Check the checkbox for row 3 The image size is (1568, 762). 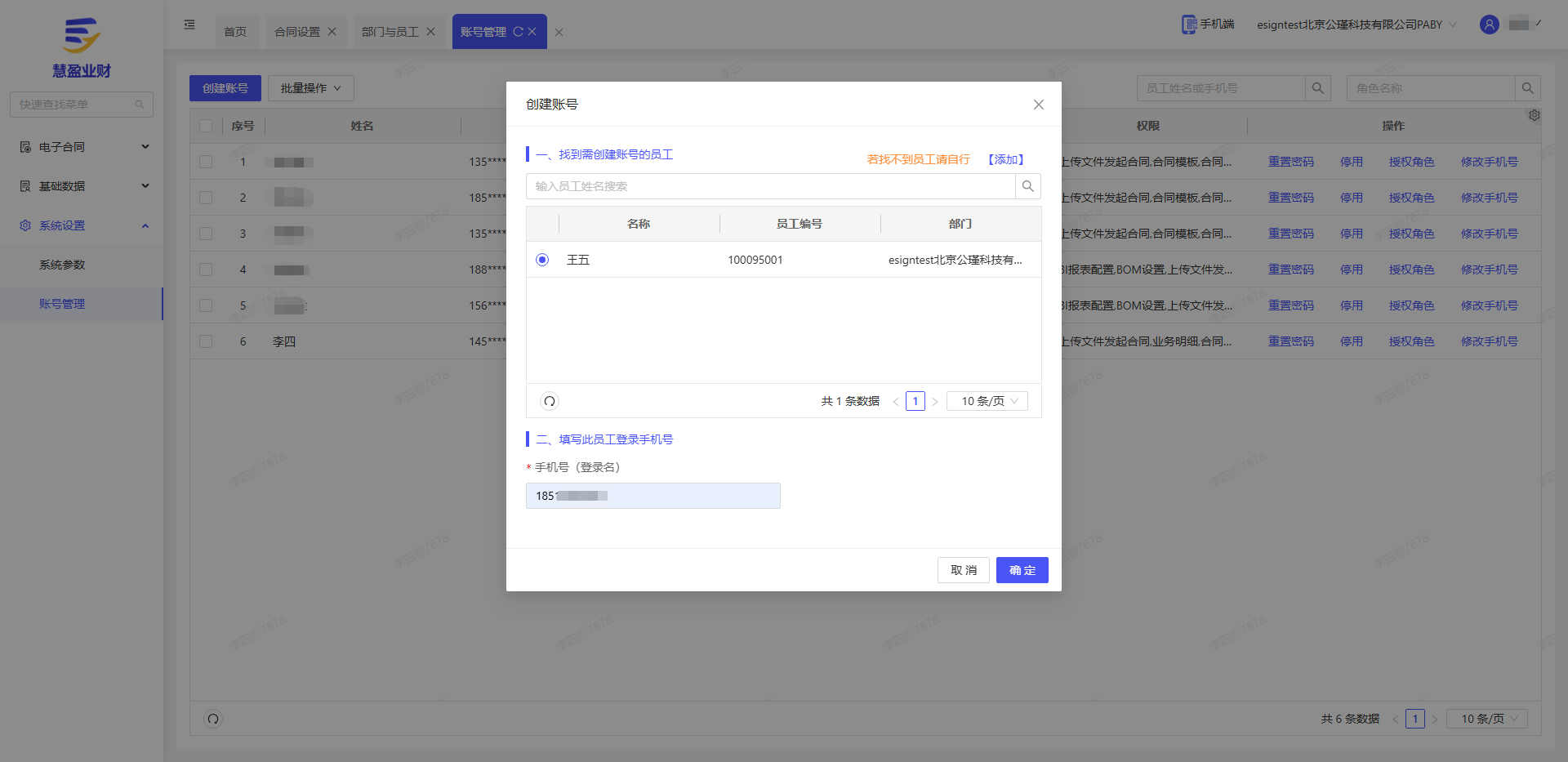coord(206,234)
